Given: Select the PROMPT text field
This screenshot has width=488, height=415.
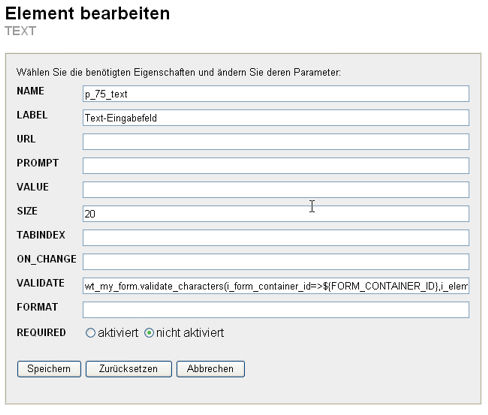Looking at the screenshot, I should click(x=276, y=166).
